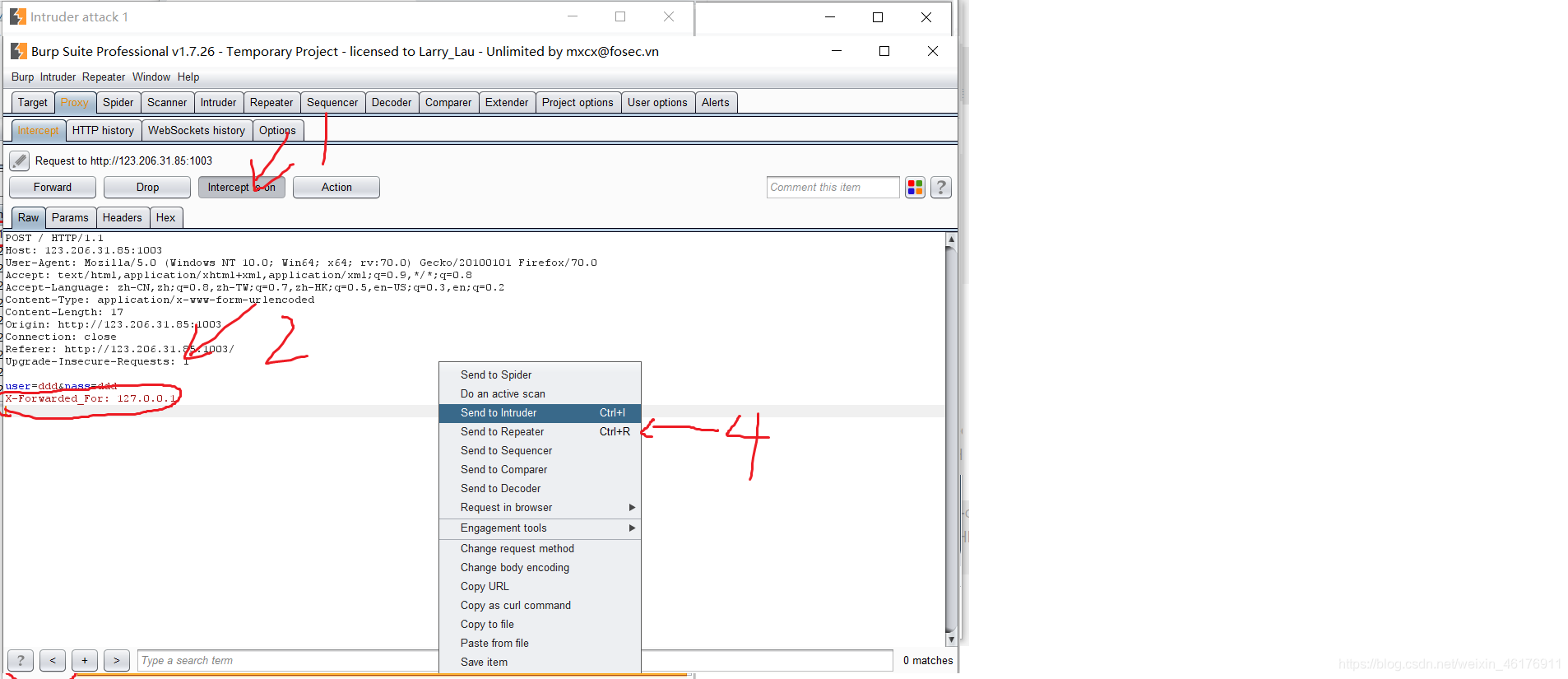Viewport: 1568px width, 679px height.
Task: Switch to the Extender tab
Action: coord(507,103)
